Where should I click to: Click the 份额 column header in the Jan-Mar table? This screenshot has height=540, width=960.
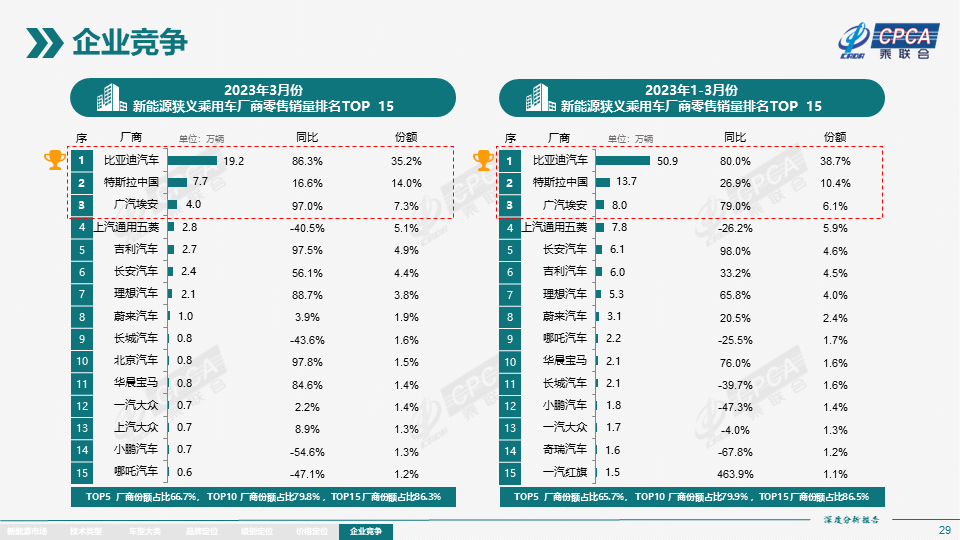[834, 137]
